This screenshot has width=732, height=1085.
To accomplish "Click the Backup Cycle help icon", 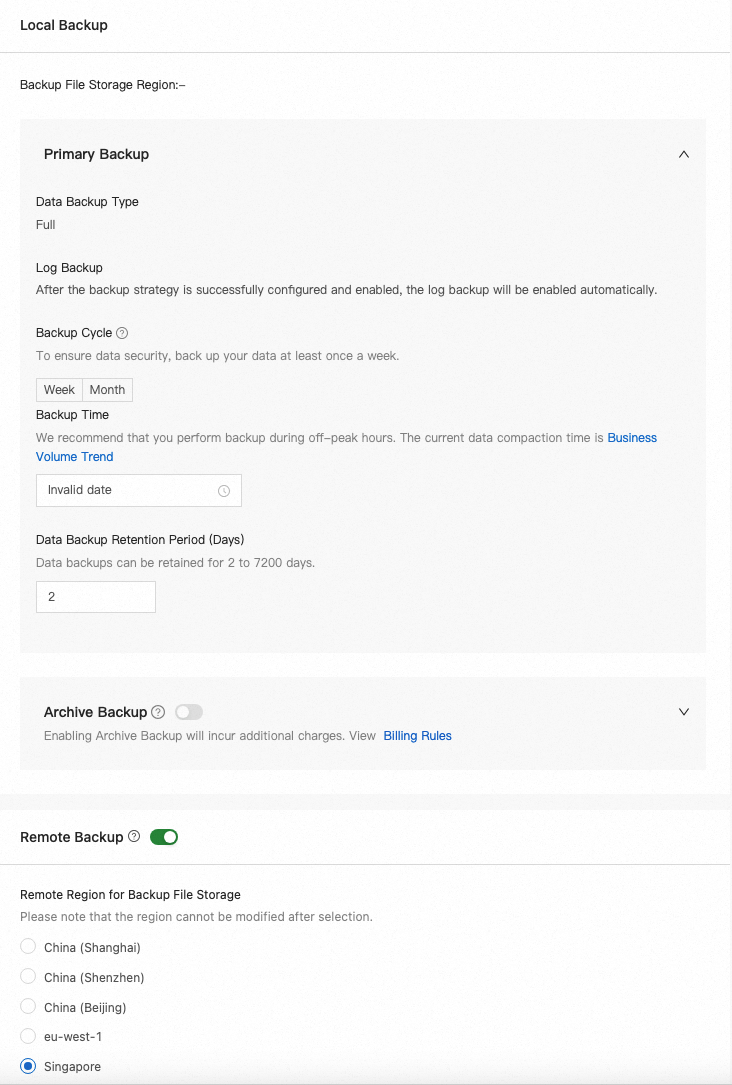I will [122, 333].
